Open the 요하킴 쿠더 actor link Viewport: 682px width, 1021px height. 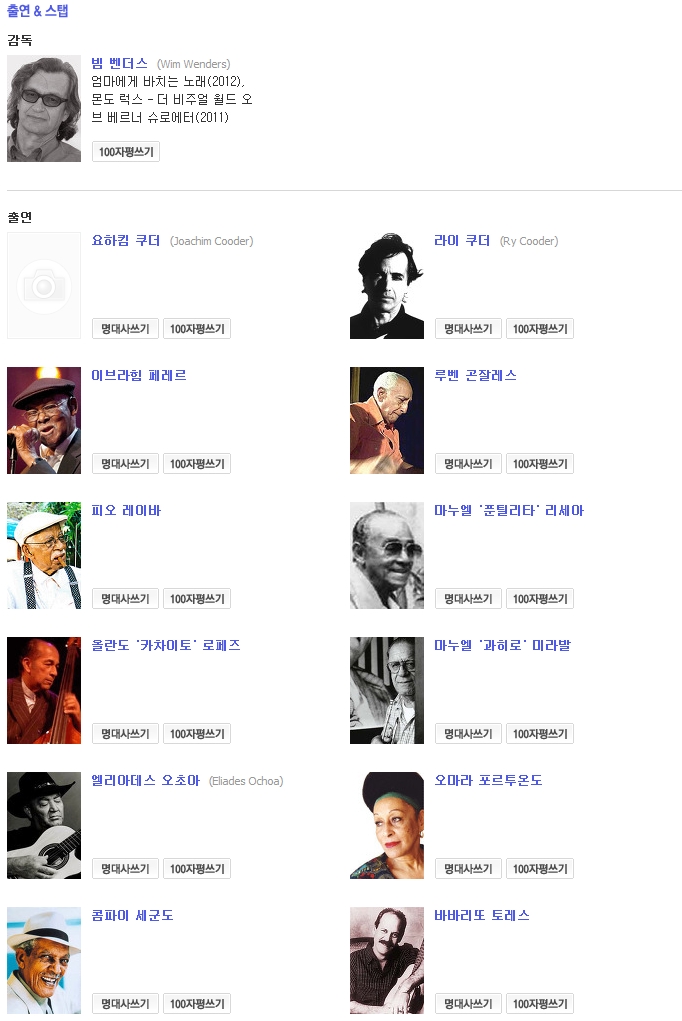click(126, 240)
